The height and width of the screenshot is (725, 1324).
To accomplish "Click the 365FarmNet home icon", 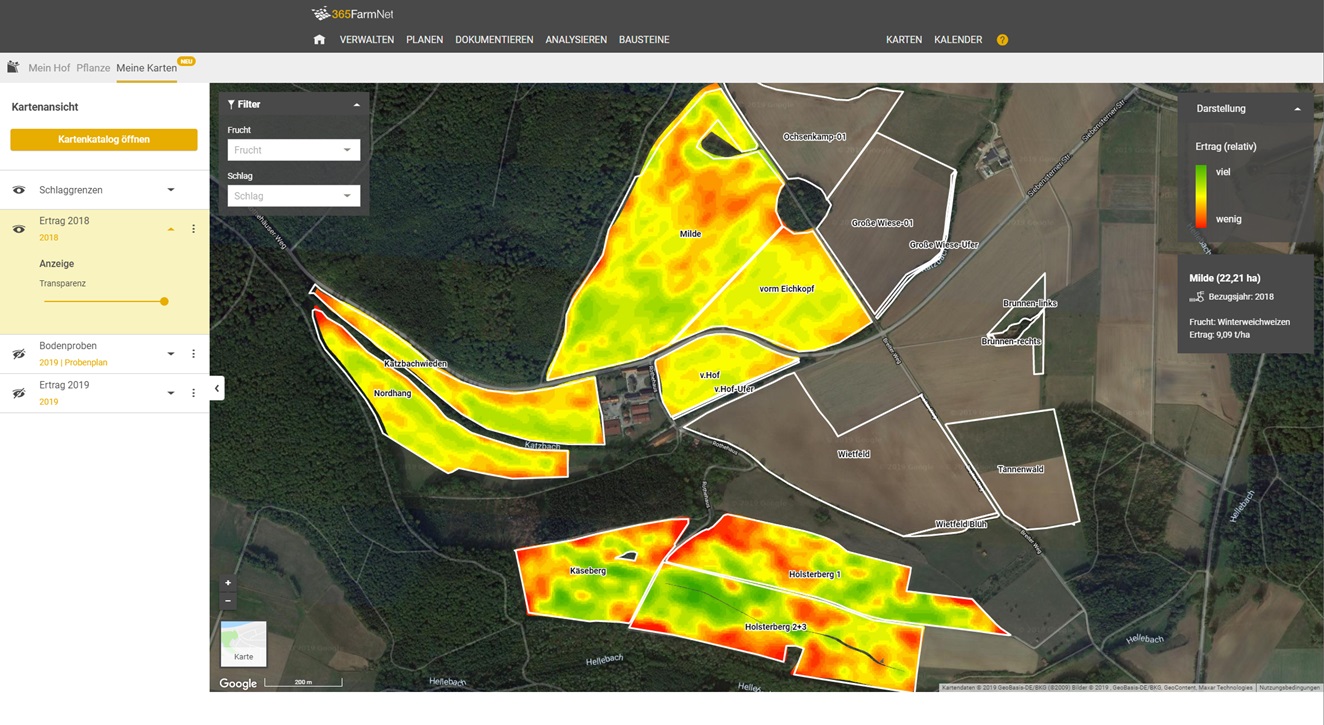I will [x=319, y=39].
